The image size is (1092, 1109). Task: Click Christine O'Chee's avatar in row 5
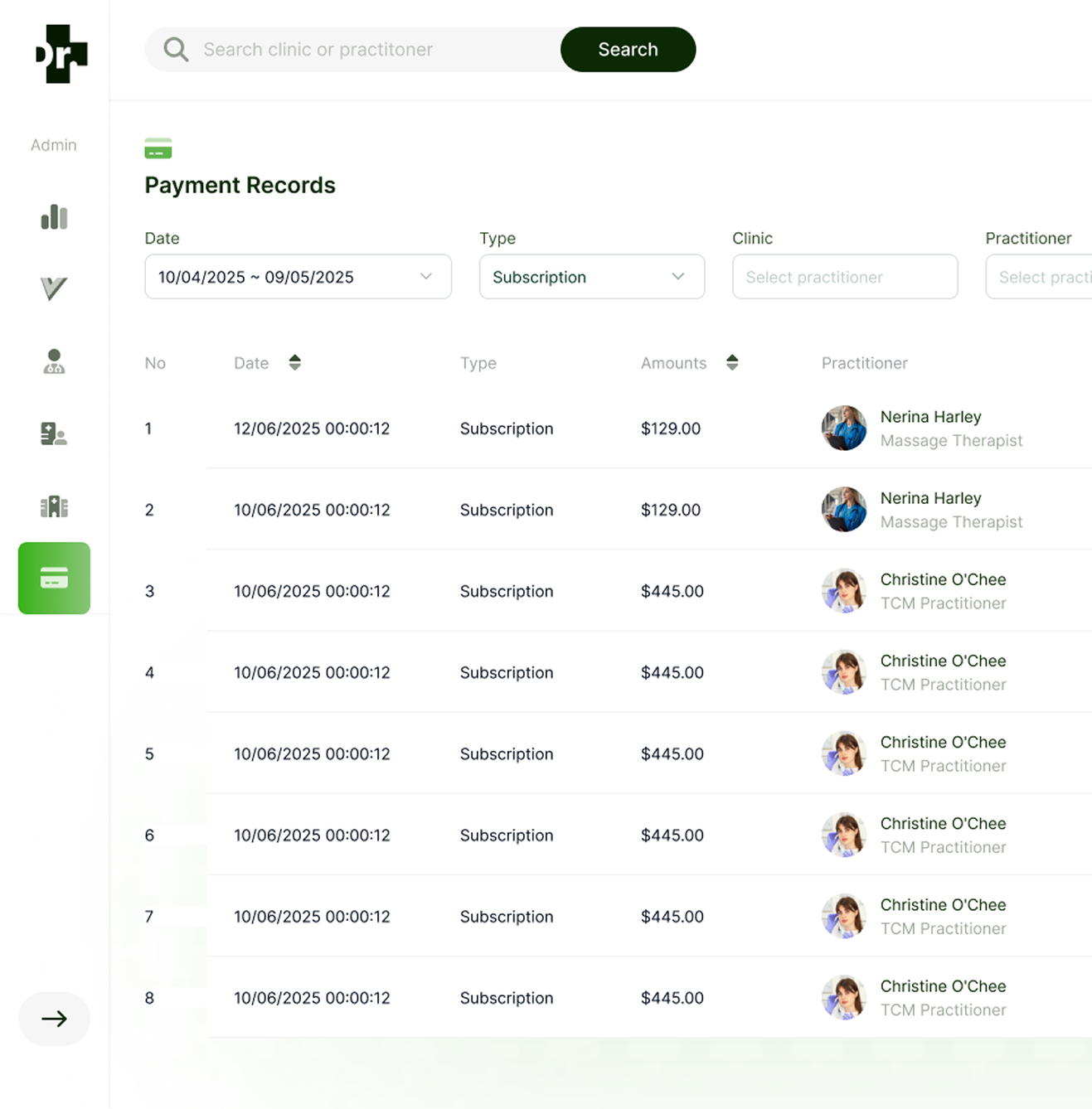[x=844, y=753]
